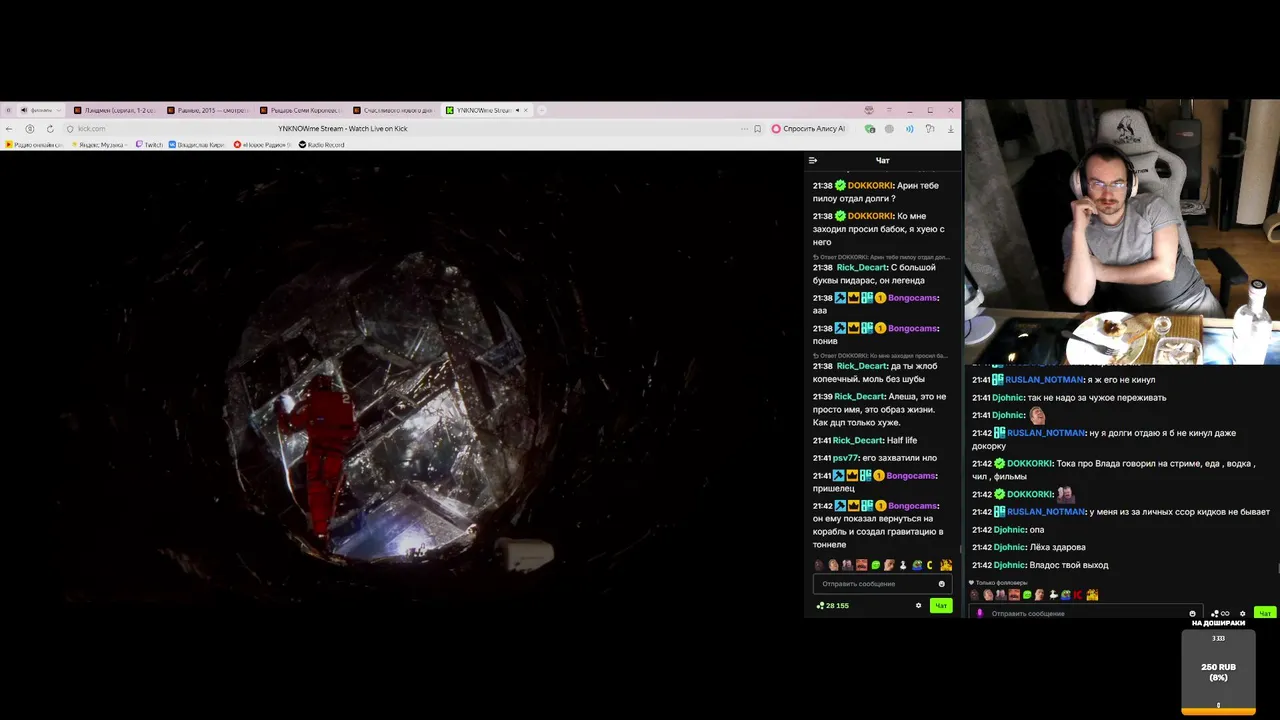Switch to the Счастливого нового дня tab
Image resolution: width=1280 pixels, height=720 pixels.
click(x=392, y=110)
